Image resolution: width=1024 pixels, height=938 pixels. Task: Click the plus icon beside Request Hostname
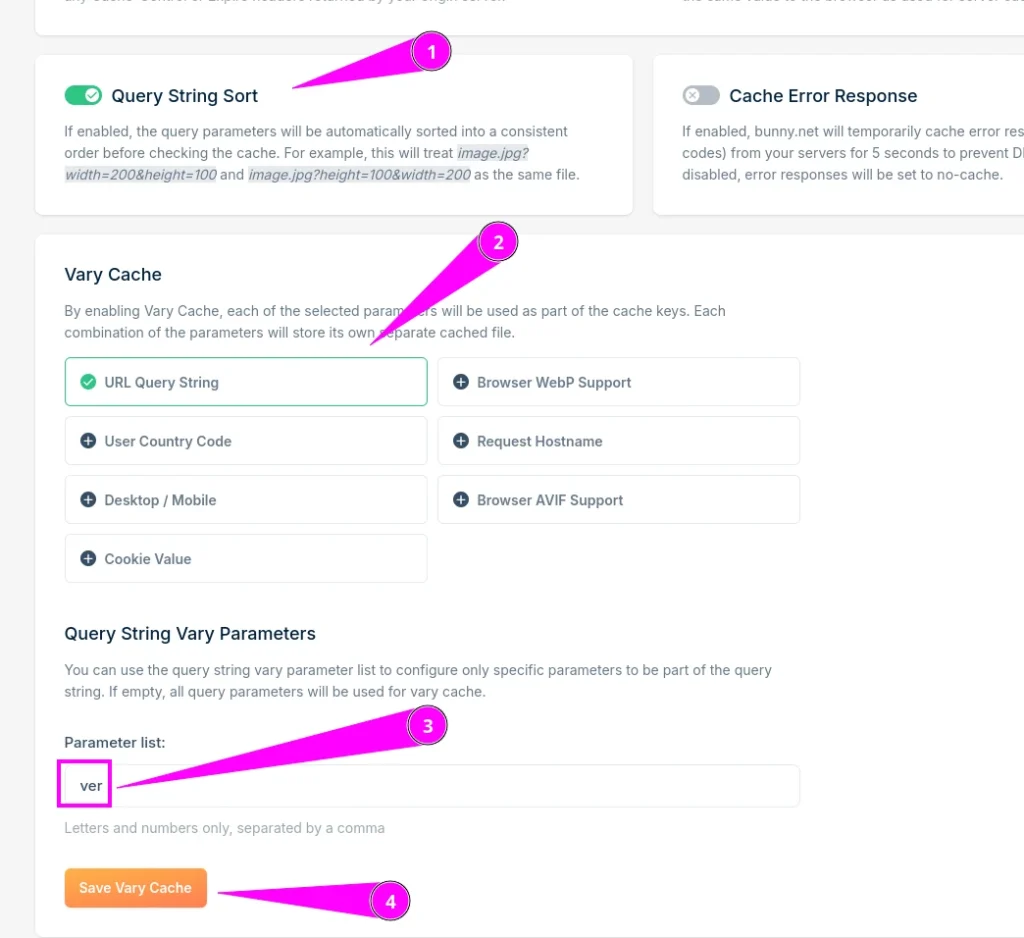pyautogui.click(x=461, y=440)
